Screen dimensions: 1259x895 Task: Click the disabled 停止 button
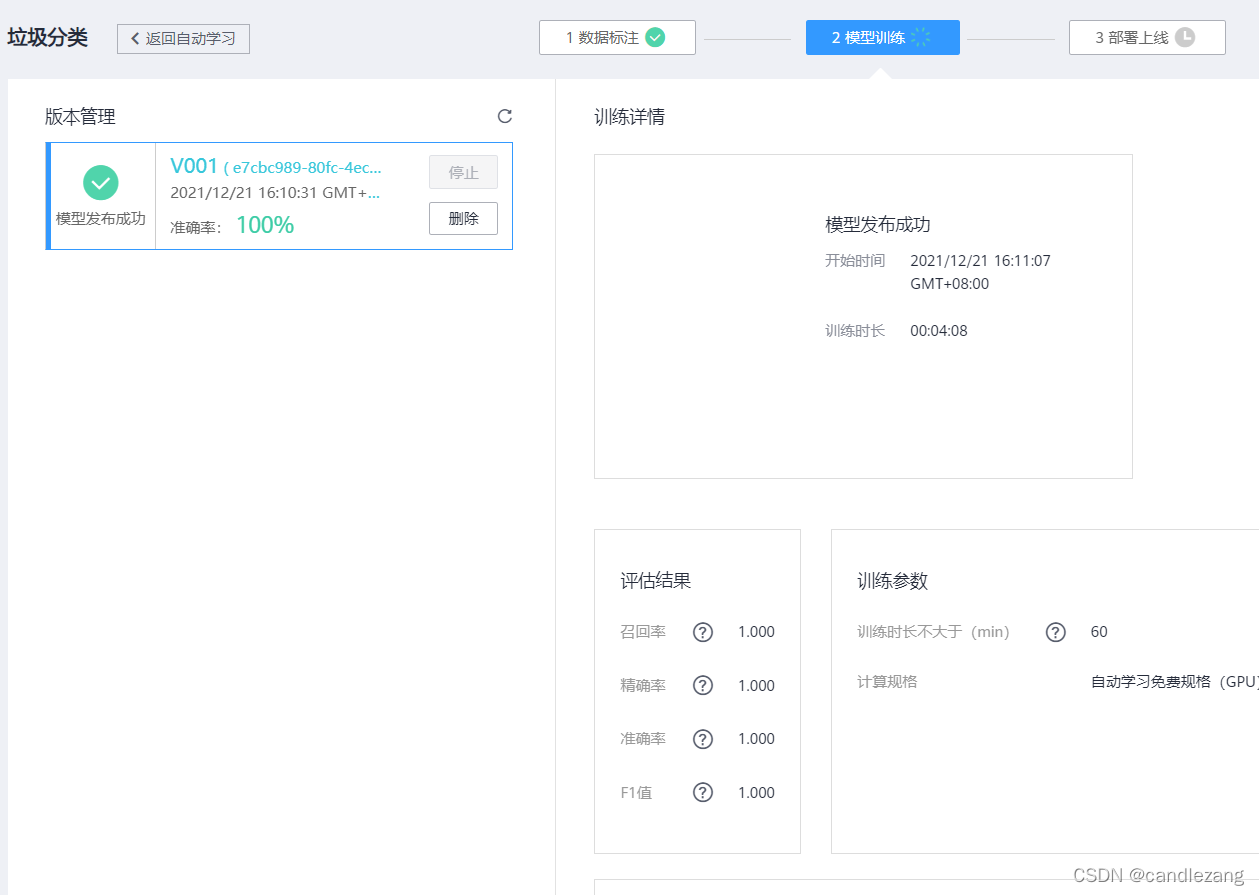(463, 172)
